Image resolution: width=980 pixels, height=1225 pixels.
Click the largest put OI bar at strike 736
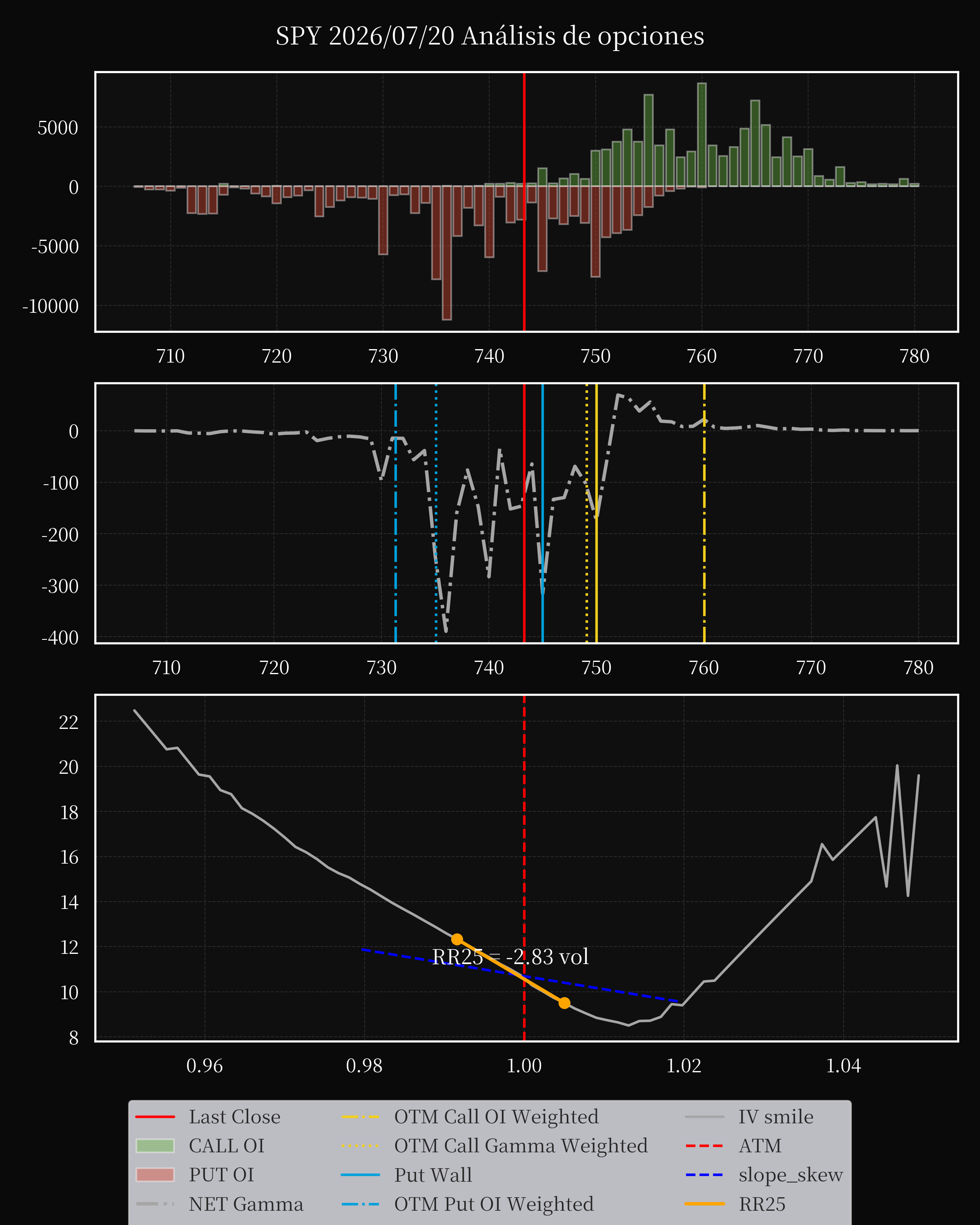(447, 253)
